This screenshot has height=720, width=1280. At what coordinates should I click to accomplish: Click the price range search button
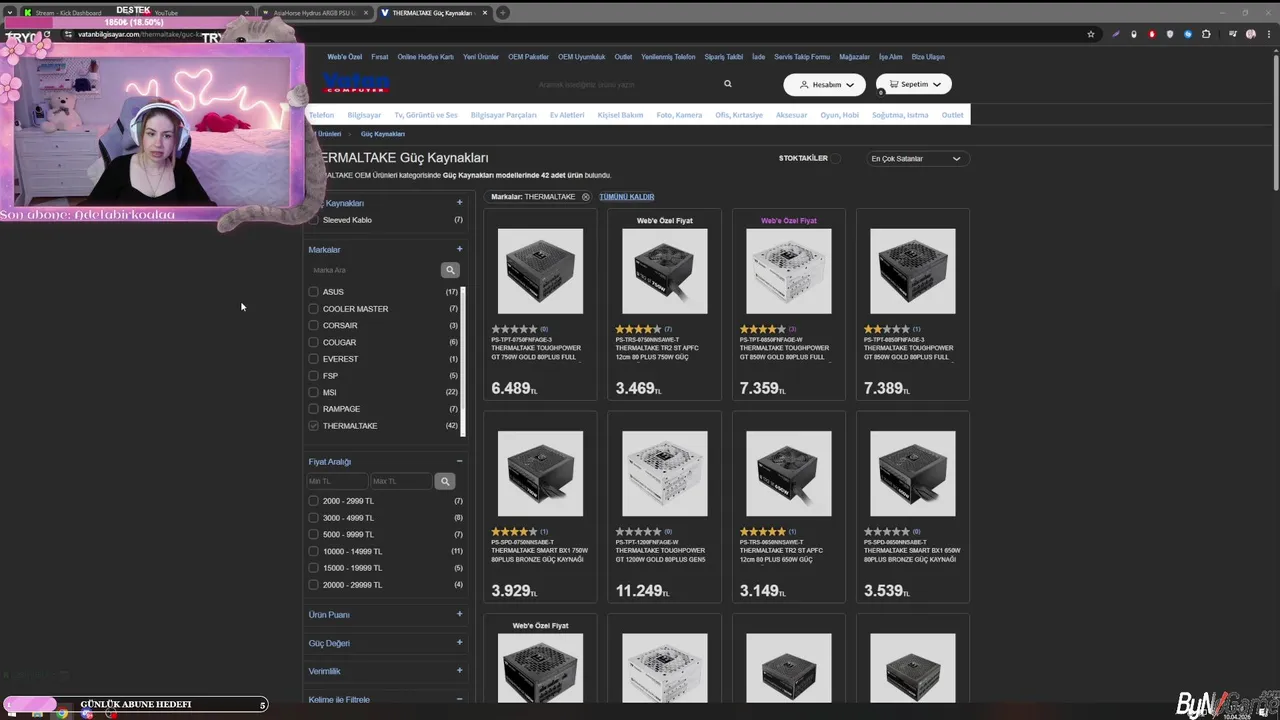point(445,481)
